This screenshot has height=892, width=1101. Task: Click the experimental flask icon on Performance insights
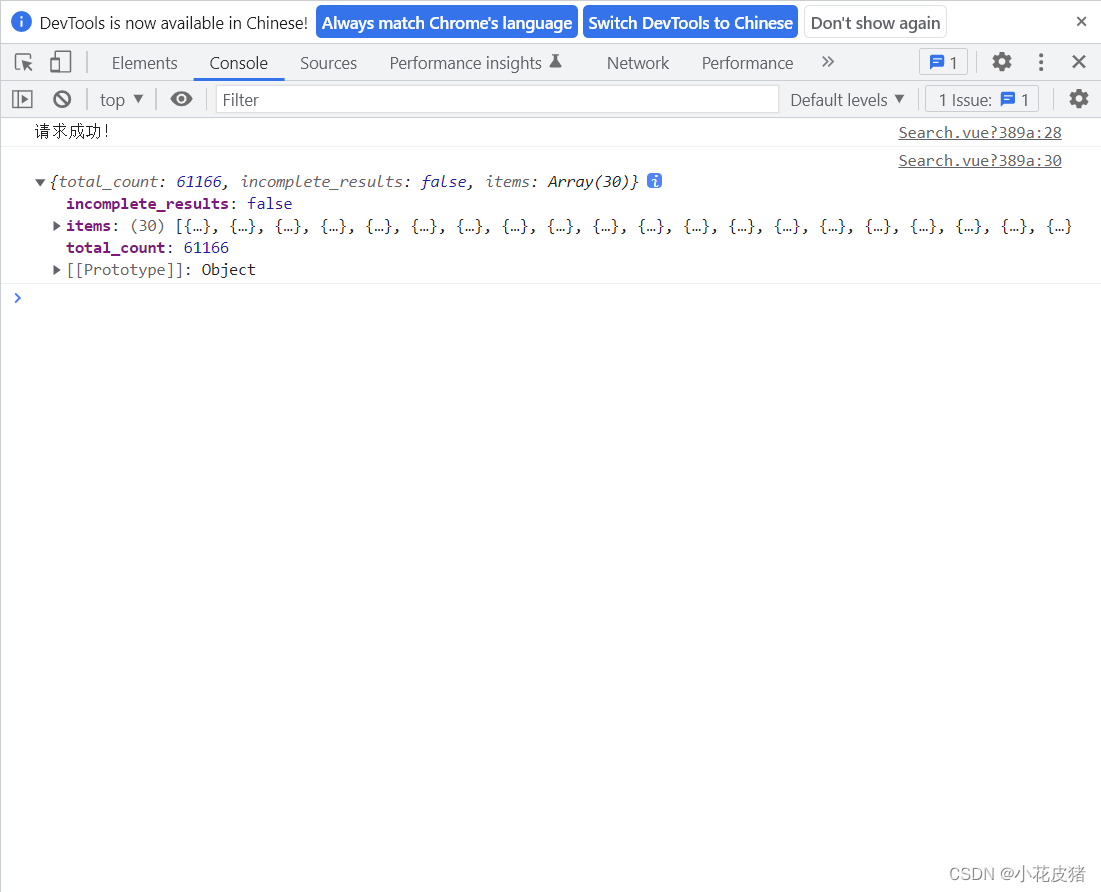(x=555, y=61)
